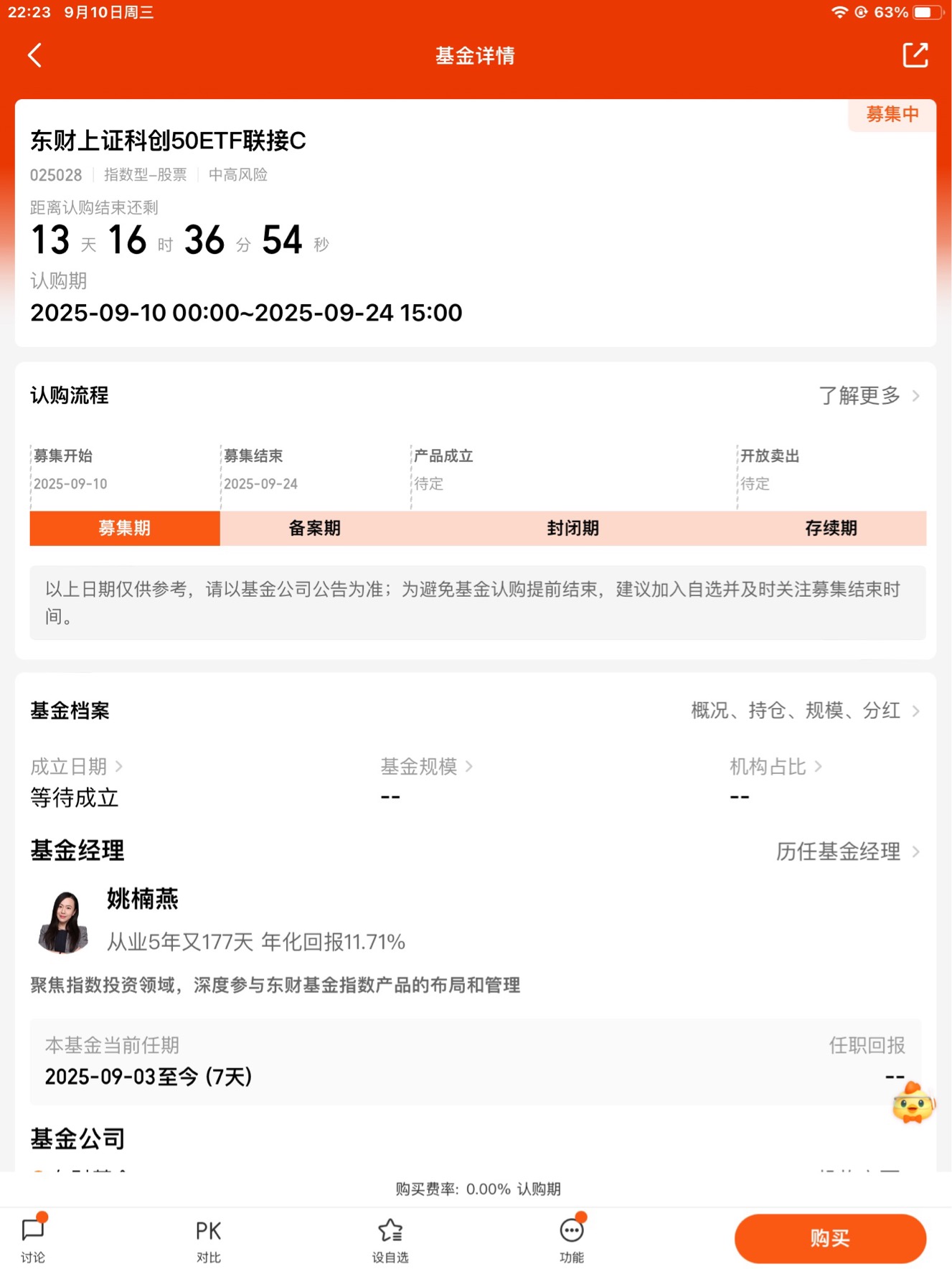Expand 成立日期 detail

[76, 766]
